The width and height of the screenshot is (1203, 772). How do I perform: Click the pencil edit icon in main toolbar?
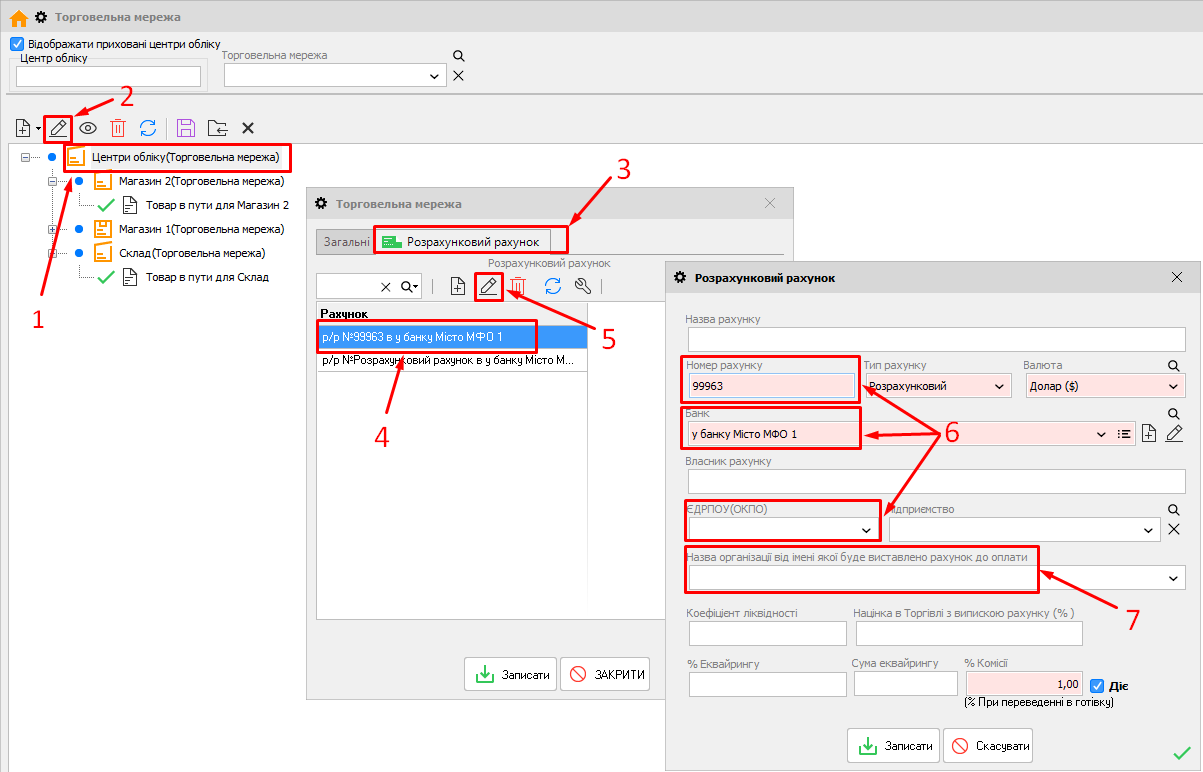point(58,128)
